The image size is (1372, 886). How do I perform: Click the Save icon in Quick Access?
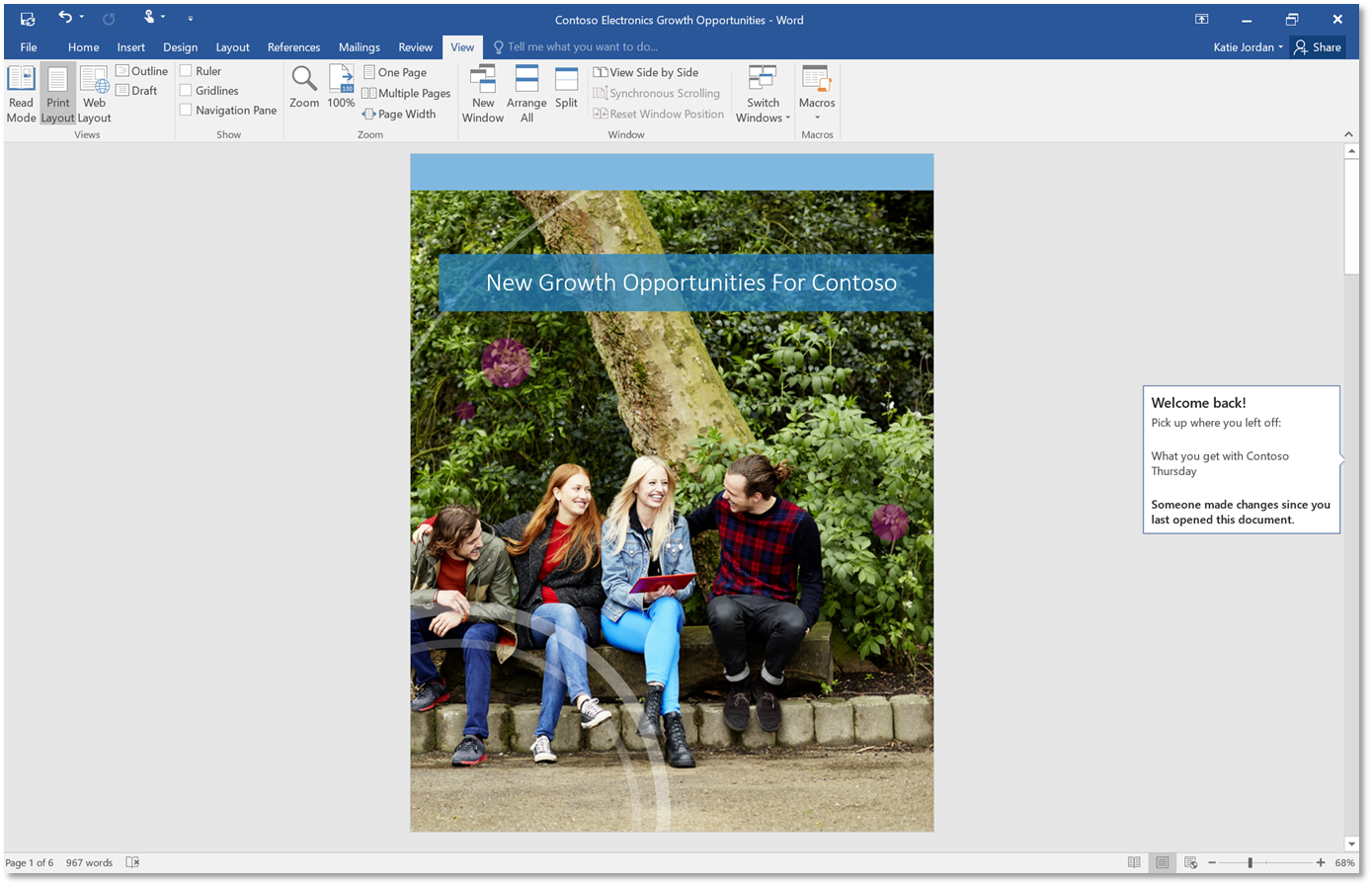click(x=28, y=18)
